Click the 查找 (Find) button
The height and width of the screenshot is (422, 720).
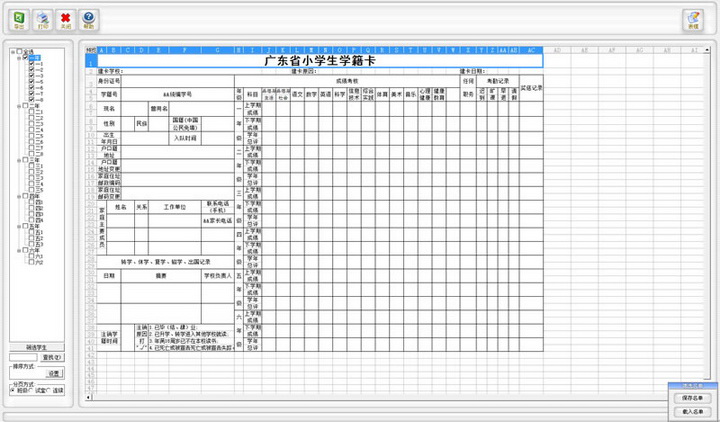pos(53,357)
